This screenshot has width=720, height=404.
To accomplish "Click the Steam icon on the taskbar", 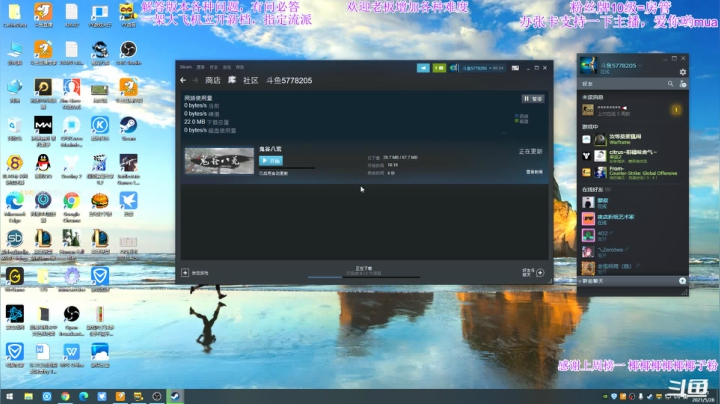I will pos(175,396).
